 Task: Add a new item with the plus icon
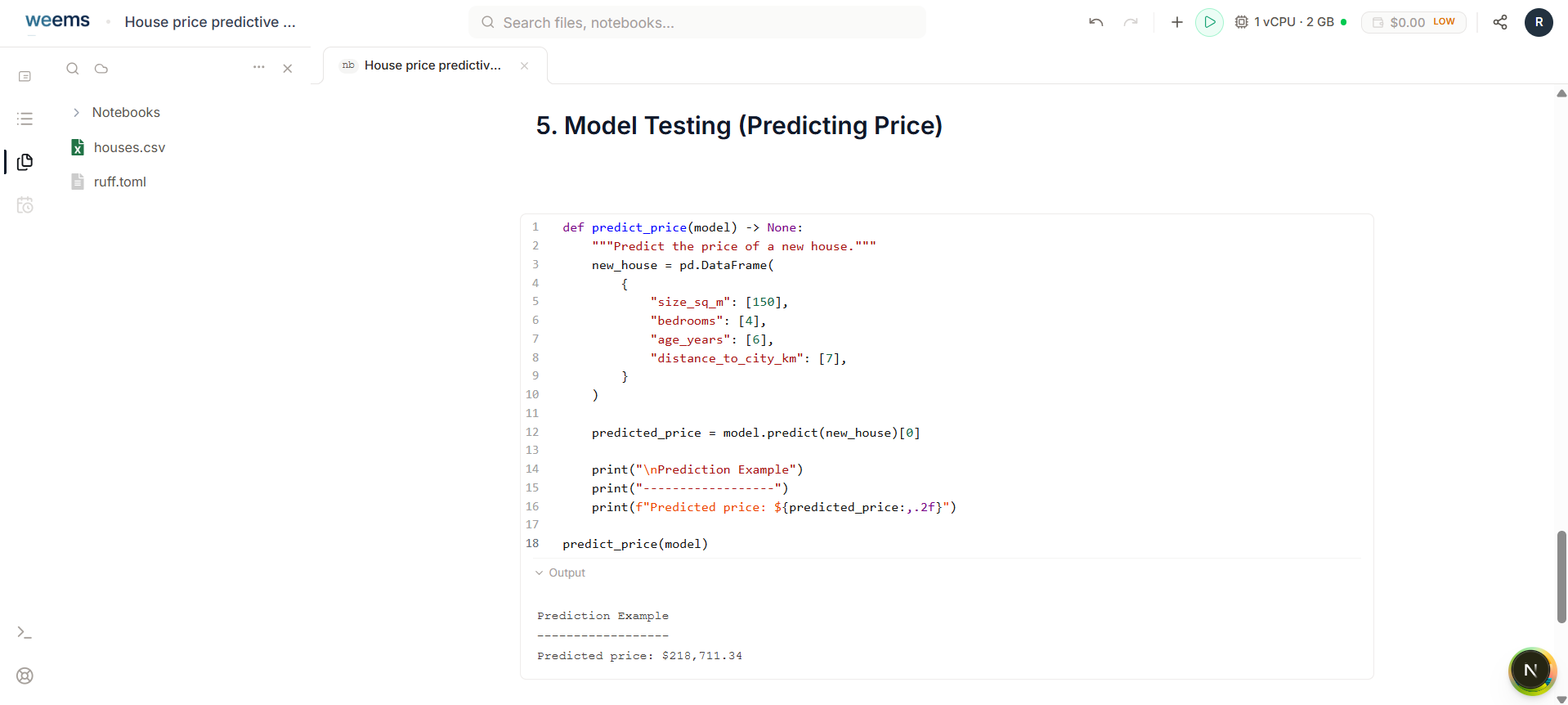[x=1176, y=22]
